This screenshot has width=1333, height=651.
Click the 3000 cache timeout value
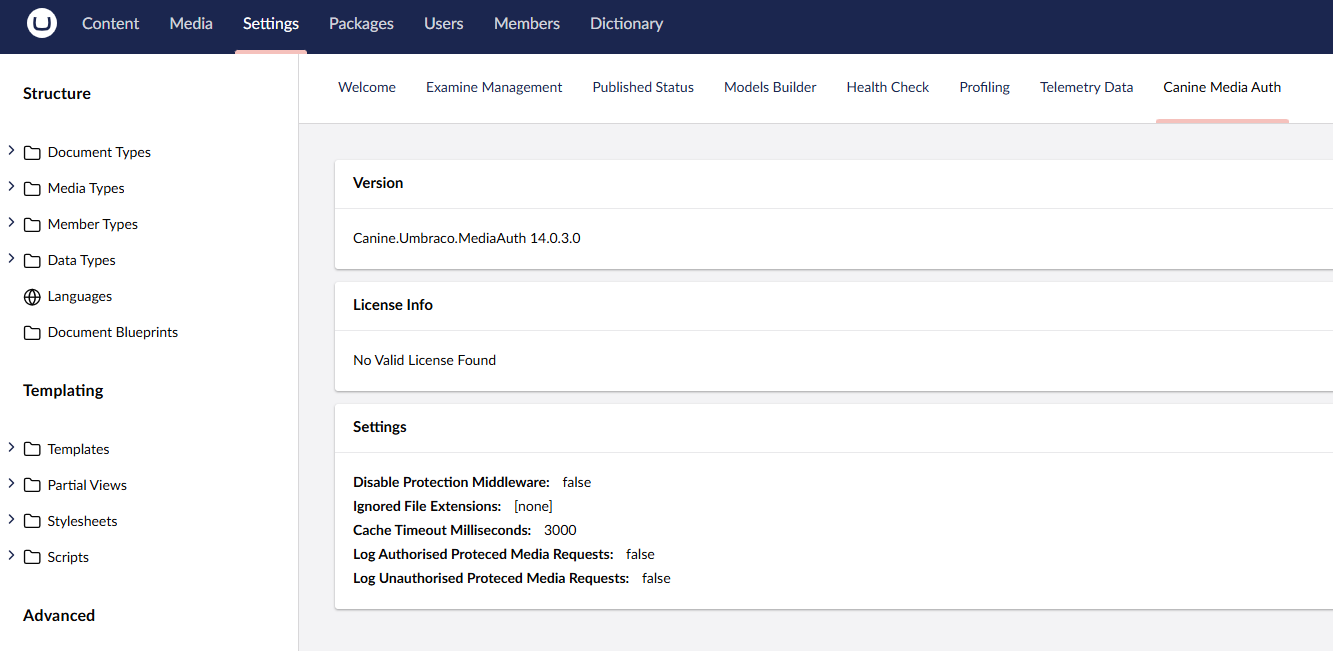coord(560,531)
